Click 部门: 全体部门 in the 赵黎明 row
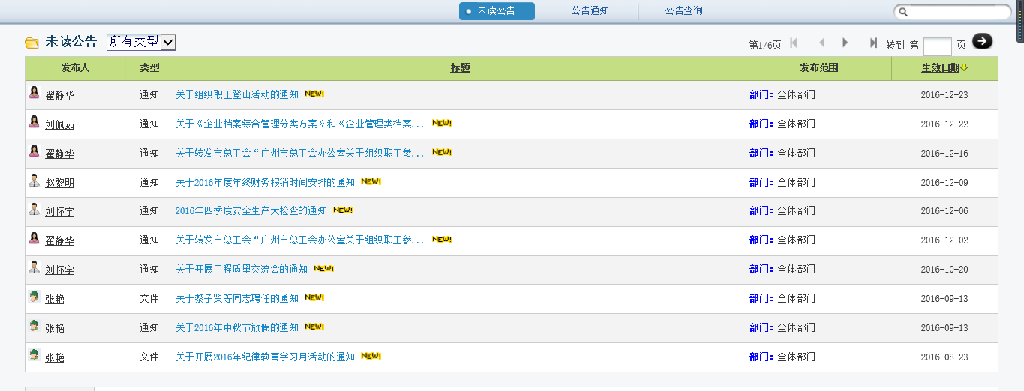 (x=782, y=183)
